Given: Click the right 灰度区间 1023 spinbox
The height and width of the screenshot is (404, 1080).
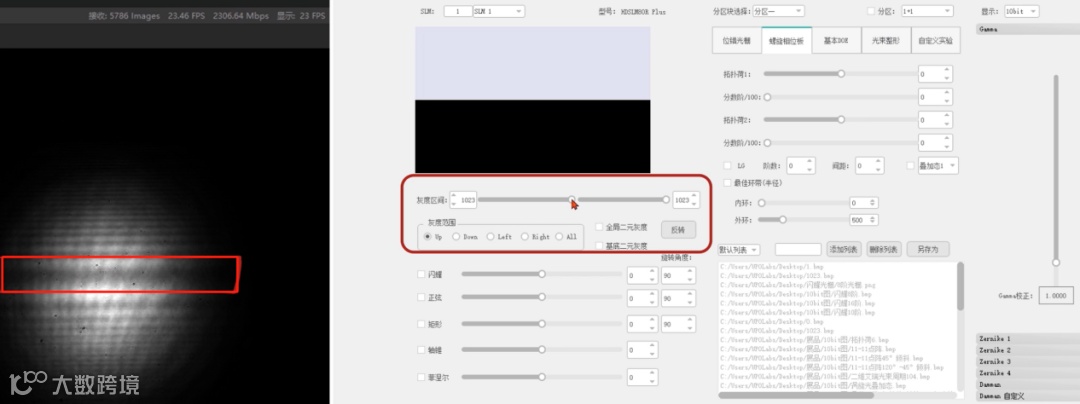Looking at the screenshot, I should tap(686, 200).
